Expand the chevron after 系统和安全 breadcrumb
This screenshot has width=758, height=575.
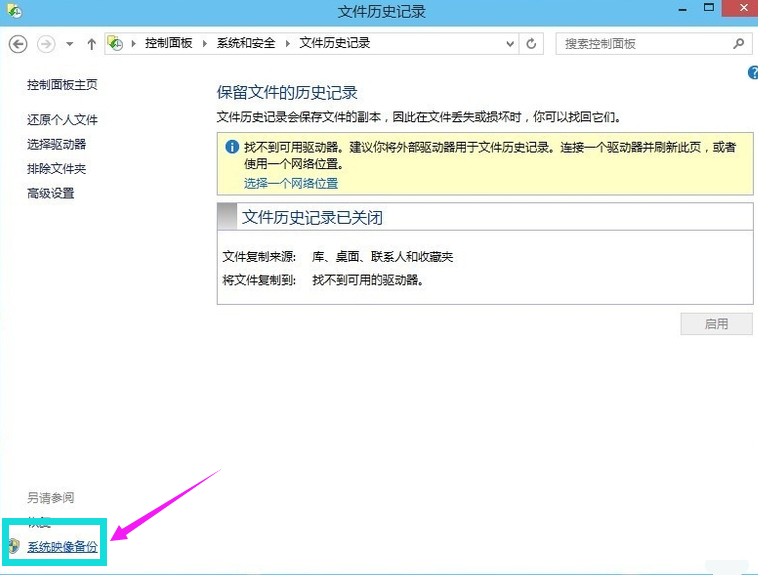click(289, 44)
